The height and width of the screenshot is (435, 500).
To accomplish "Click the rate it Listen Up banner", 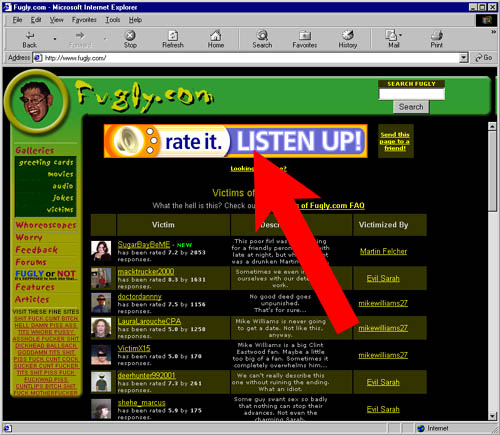I will (x=236, y=141).
